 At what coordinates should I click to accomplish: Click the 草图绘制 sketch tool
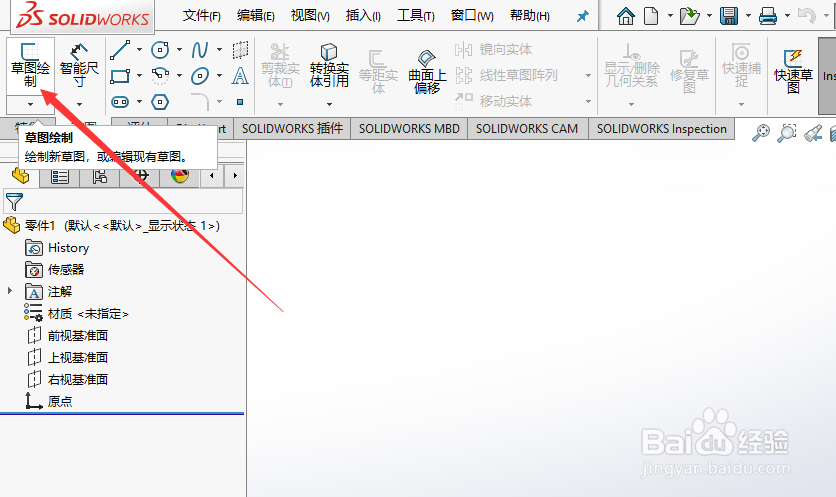[x=30, y=66]
